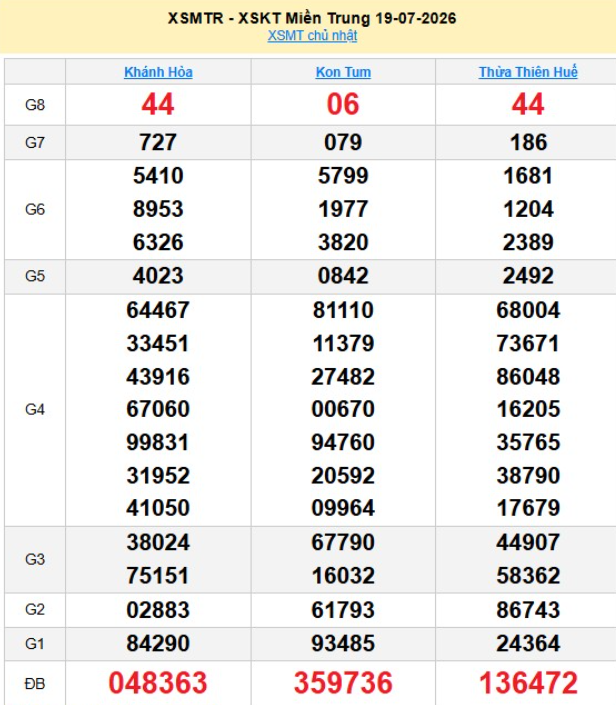Select Thừa Thiên Huế G8 result 44
The width and height of the screenshot is (616, 705).
[528, 104]
